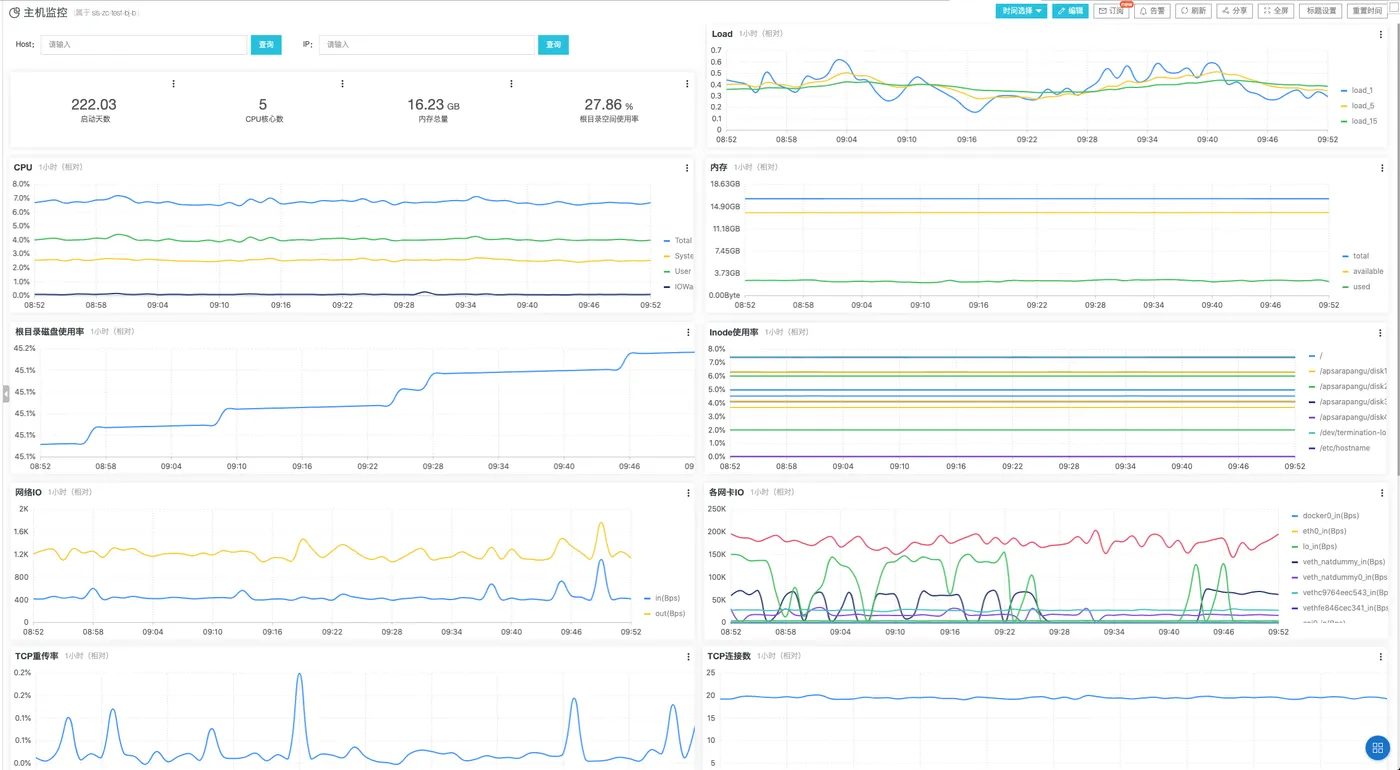The width and height of the screenshot is (1400, 770).
Task: Click the TCP重传率 panel title
Action: coord(36,656)
